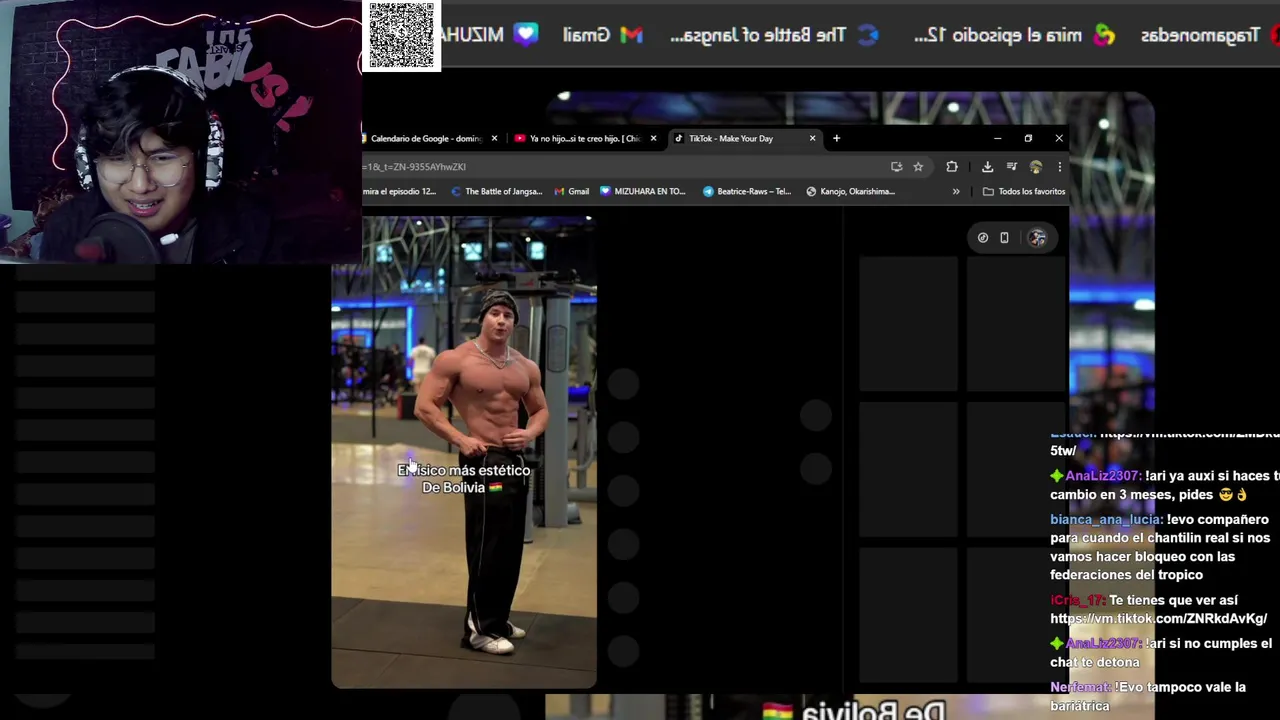Click the TikTok video of the gym man
The height and width of the screenshot is (720, 1280).
click(x=464, y=452)
